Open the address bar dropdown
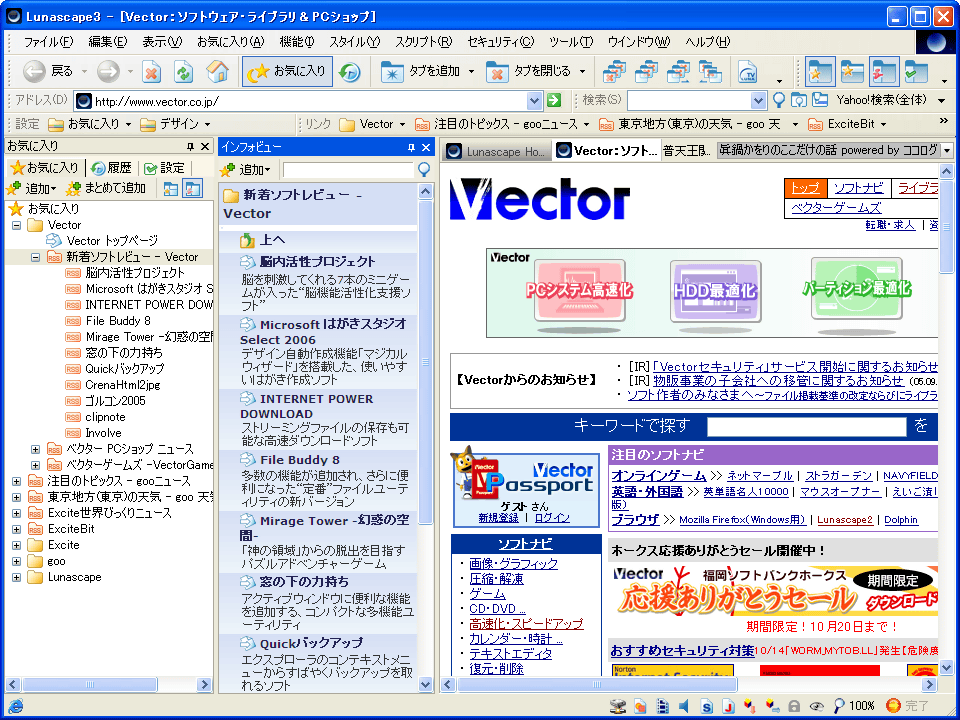This screenshot has width=960, height=720. [x=534, y=100]
